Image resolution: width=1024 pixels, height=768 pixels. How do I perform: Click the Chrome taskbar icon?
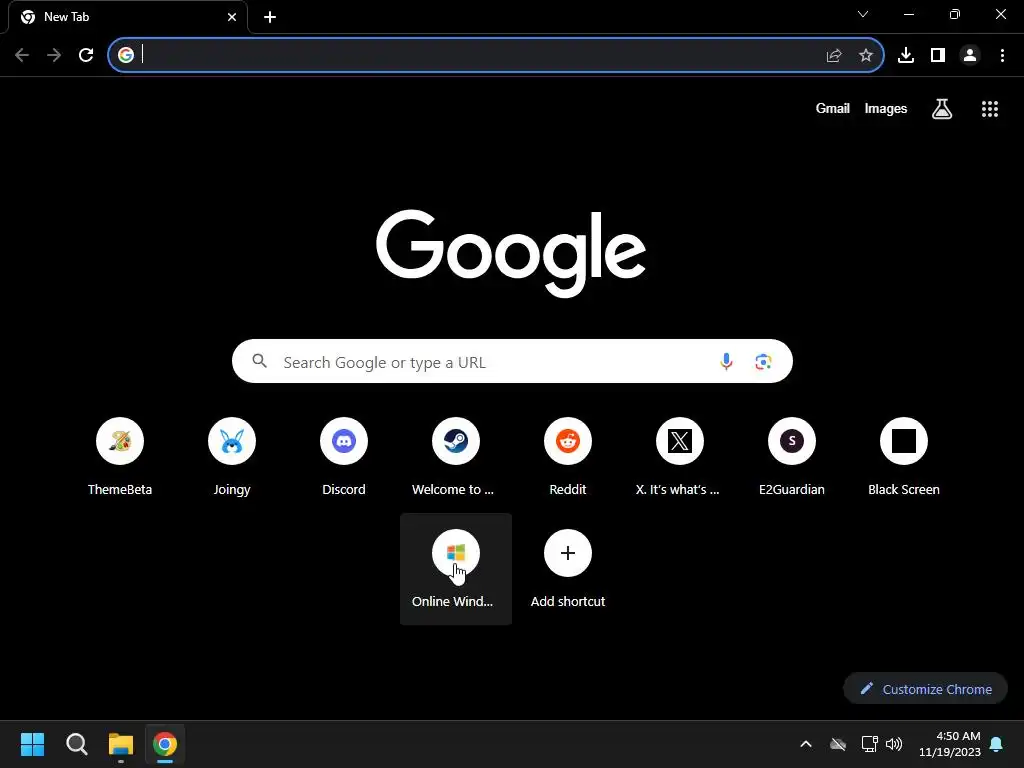165,744
